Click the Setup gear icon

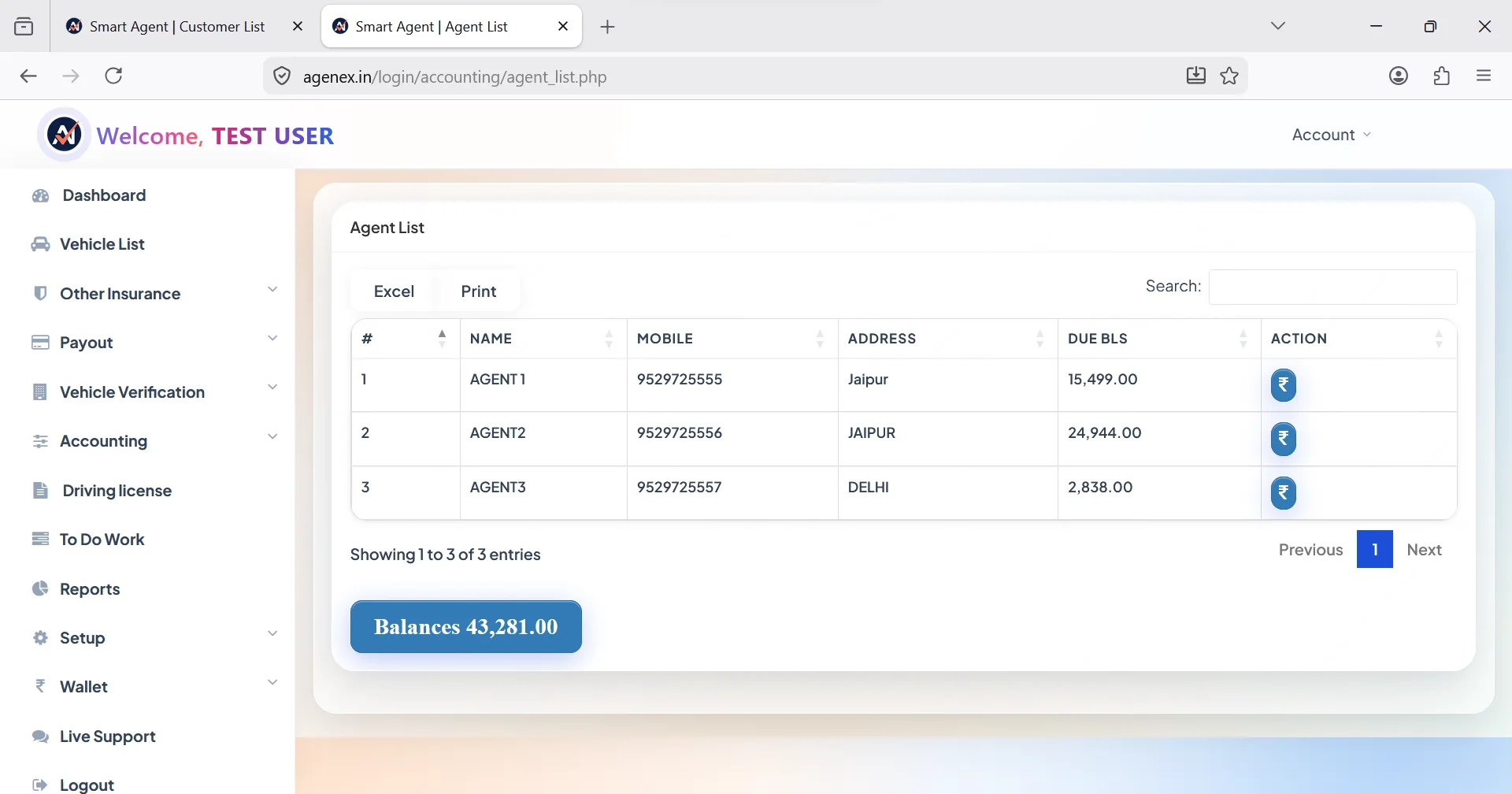(x=40, y=637)
